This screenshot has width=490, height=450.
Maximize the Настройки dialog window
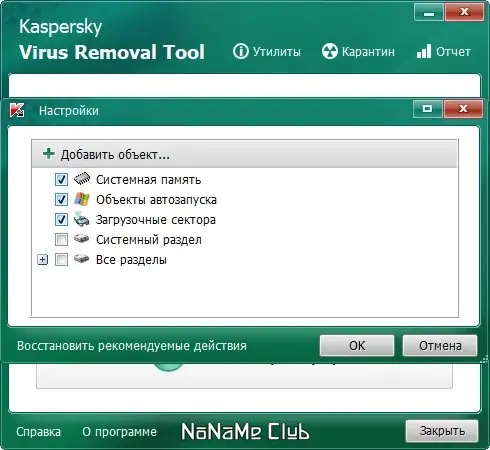point(428,109)
